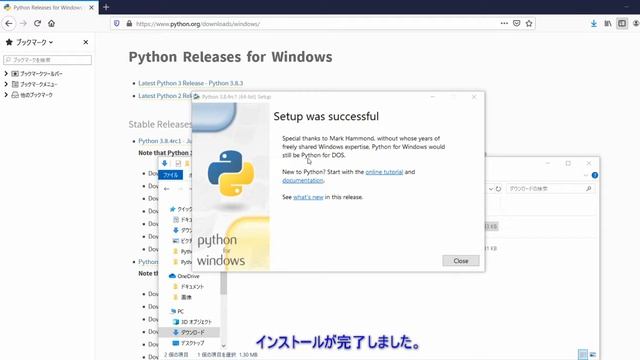The height and width of the screenshot is (360, 640).
Task: Go to the Firefox home page icon
Action: 51,24
